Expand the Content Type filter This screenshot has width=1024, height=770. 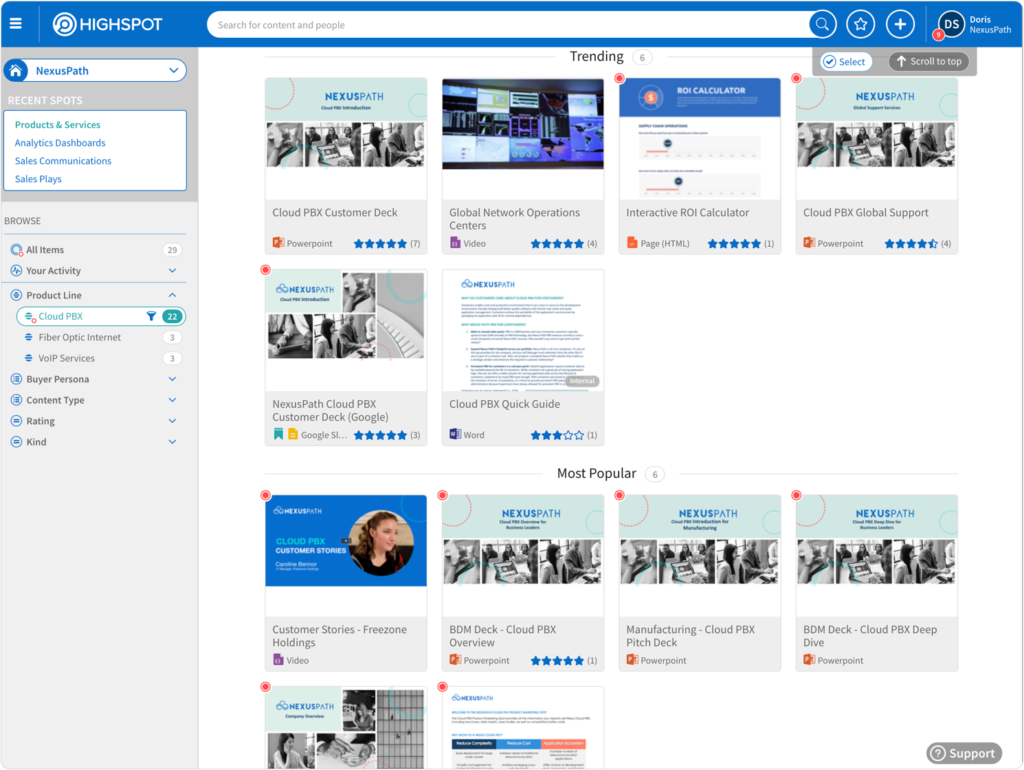click(x=172, y=400)
